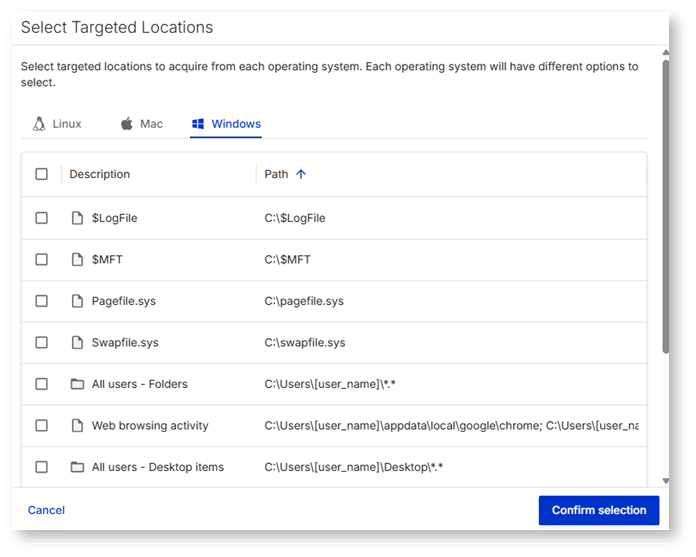Click the vertical scrollbar thumb
The image size is (696, 557).
tap(665, 207)
